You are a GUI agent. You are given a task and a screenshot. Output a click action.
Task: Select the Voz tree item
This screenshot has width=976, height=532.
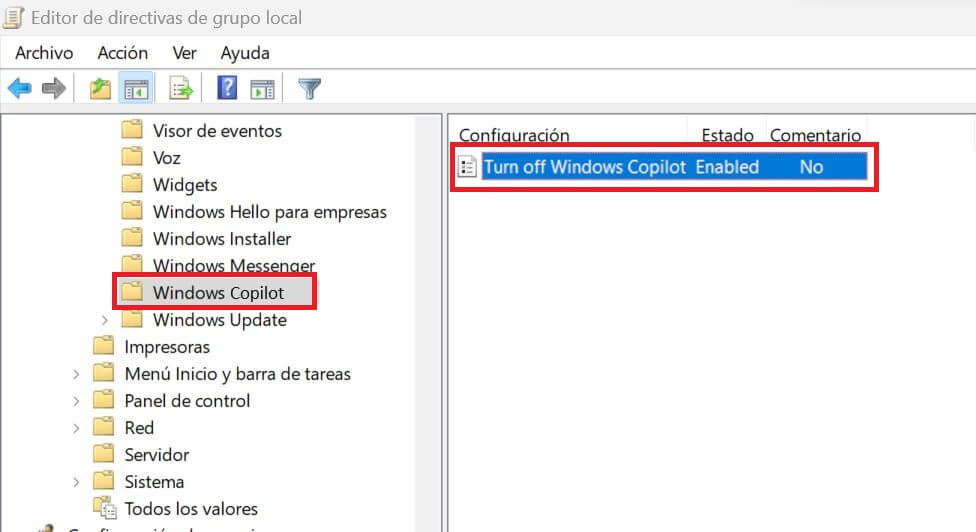pos(167,157)
